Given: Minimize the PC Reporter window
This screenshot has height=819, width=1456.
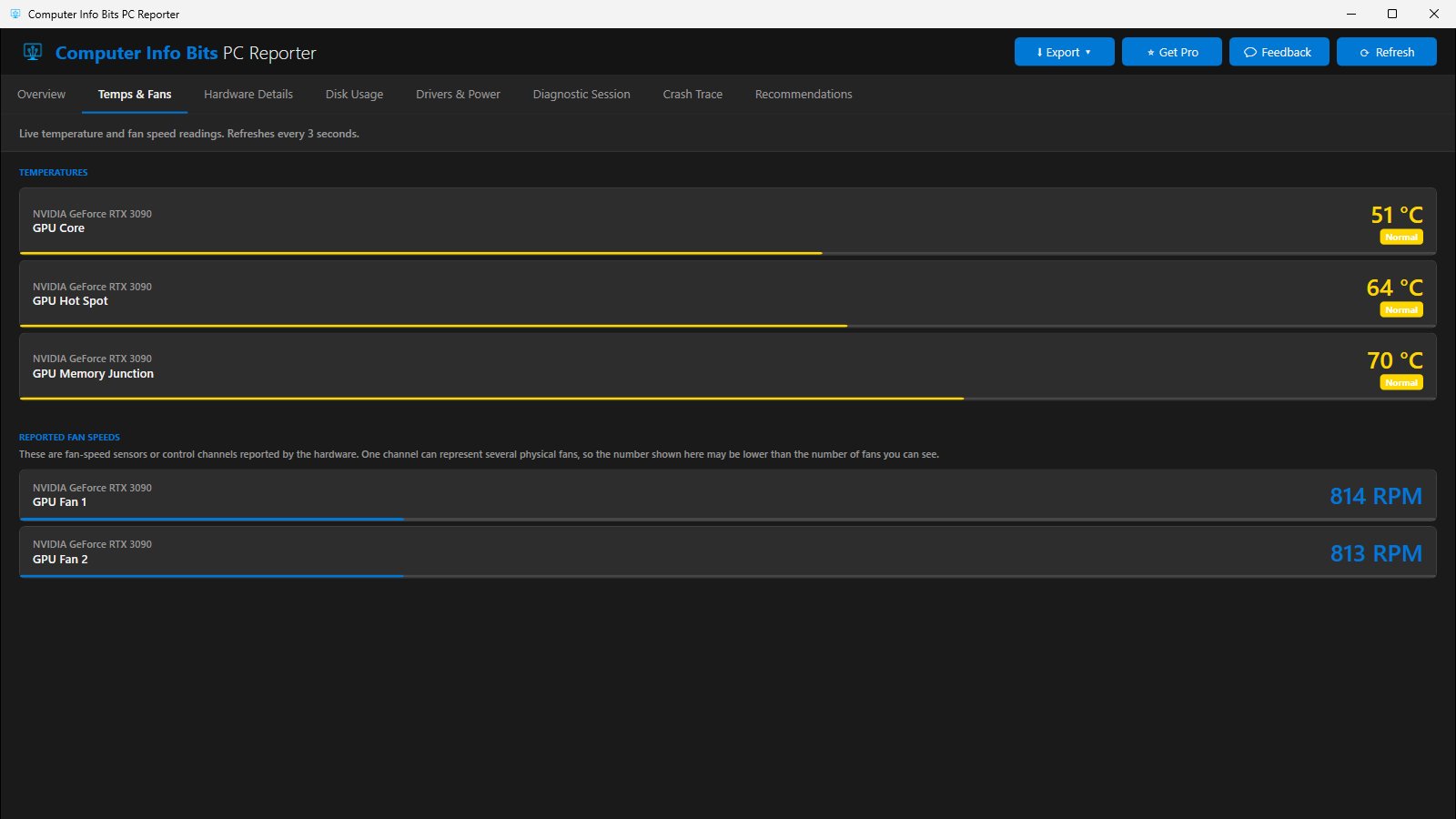Looking at the screenshot, I should pyautogui.click(x=1351, y=14).
